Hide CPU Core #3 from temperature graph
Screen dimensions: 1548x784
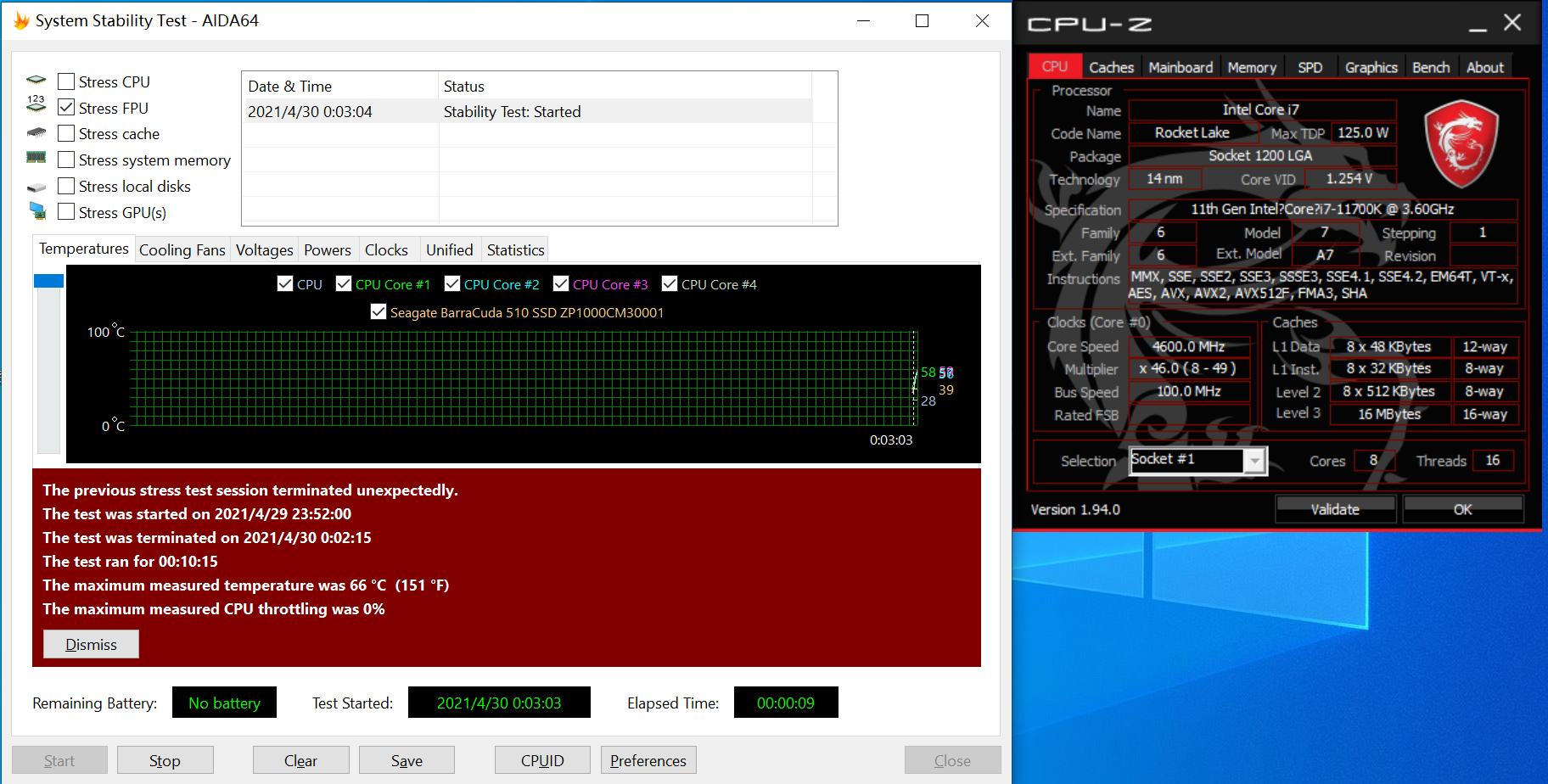click(x=561, y=284)
